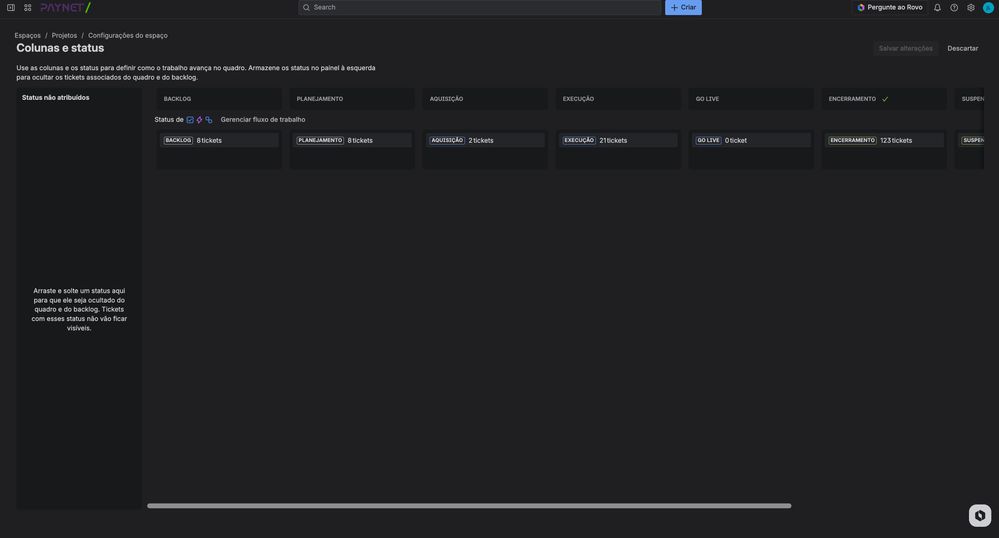Click the purple epic issue type icon
This screenshot has width=999, height=538.
pyautogui.click(x=199, y=120)
